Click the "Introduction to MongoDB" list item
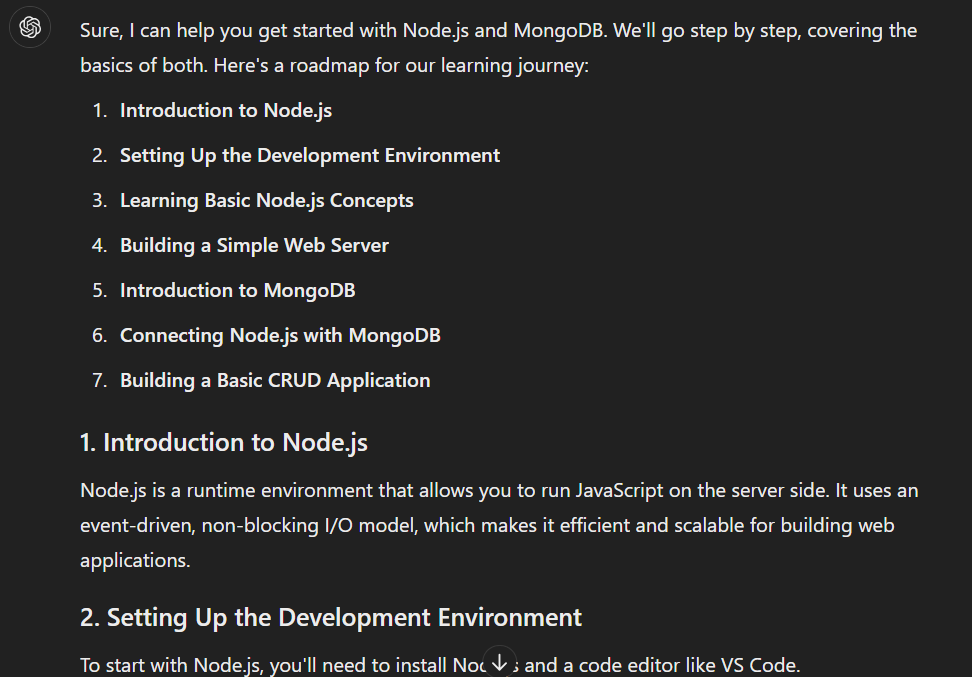 (237, 291)
